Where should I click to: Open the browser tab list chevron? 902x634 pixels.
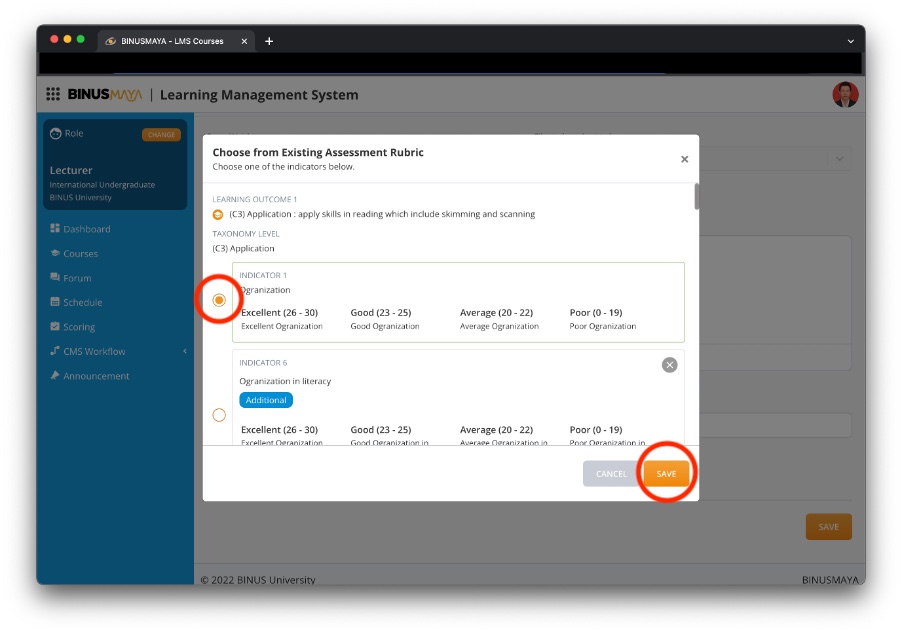(850, 41)
